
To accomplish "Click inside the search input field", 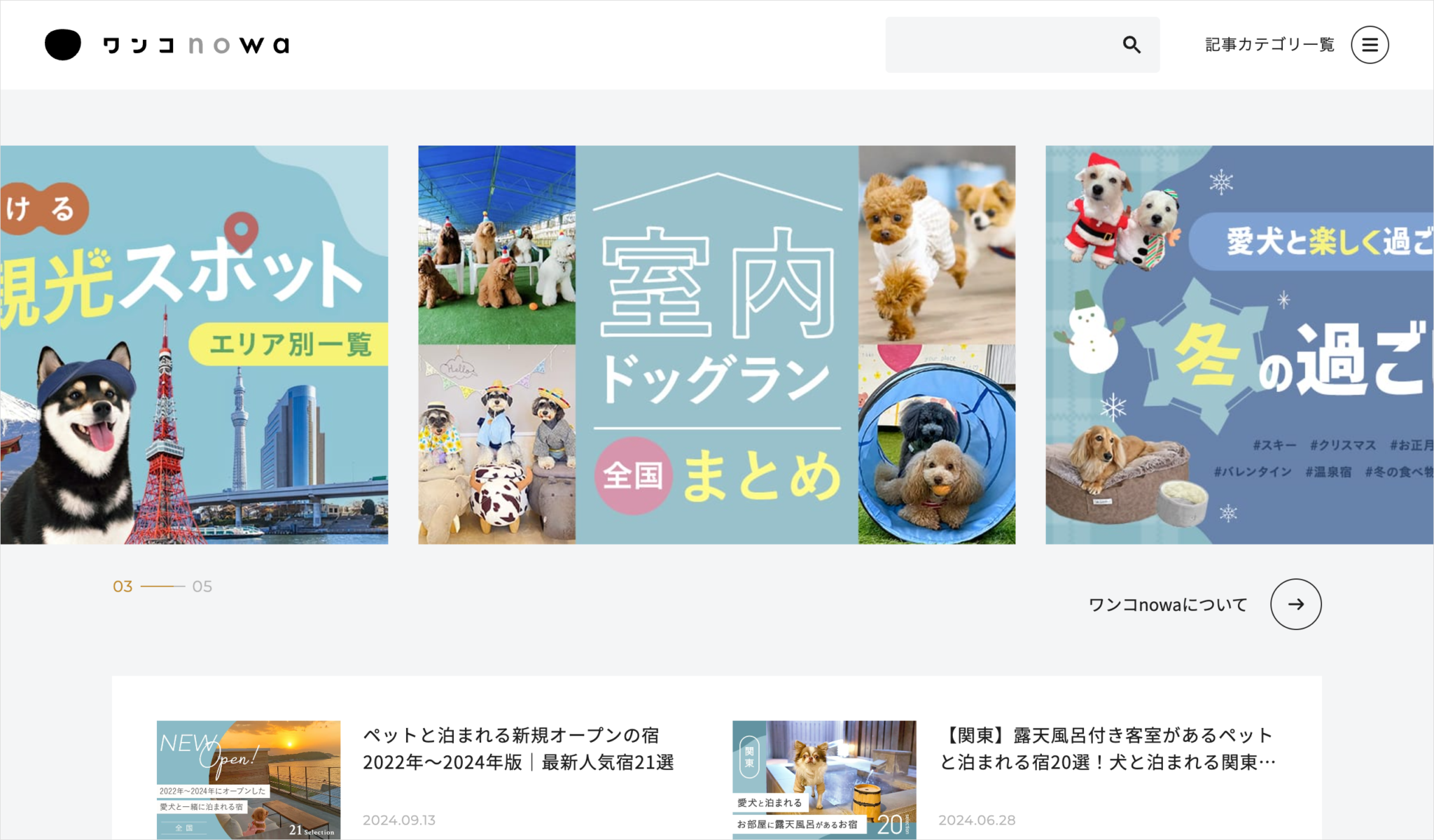I will [x=994, y=44].
